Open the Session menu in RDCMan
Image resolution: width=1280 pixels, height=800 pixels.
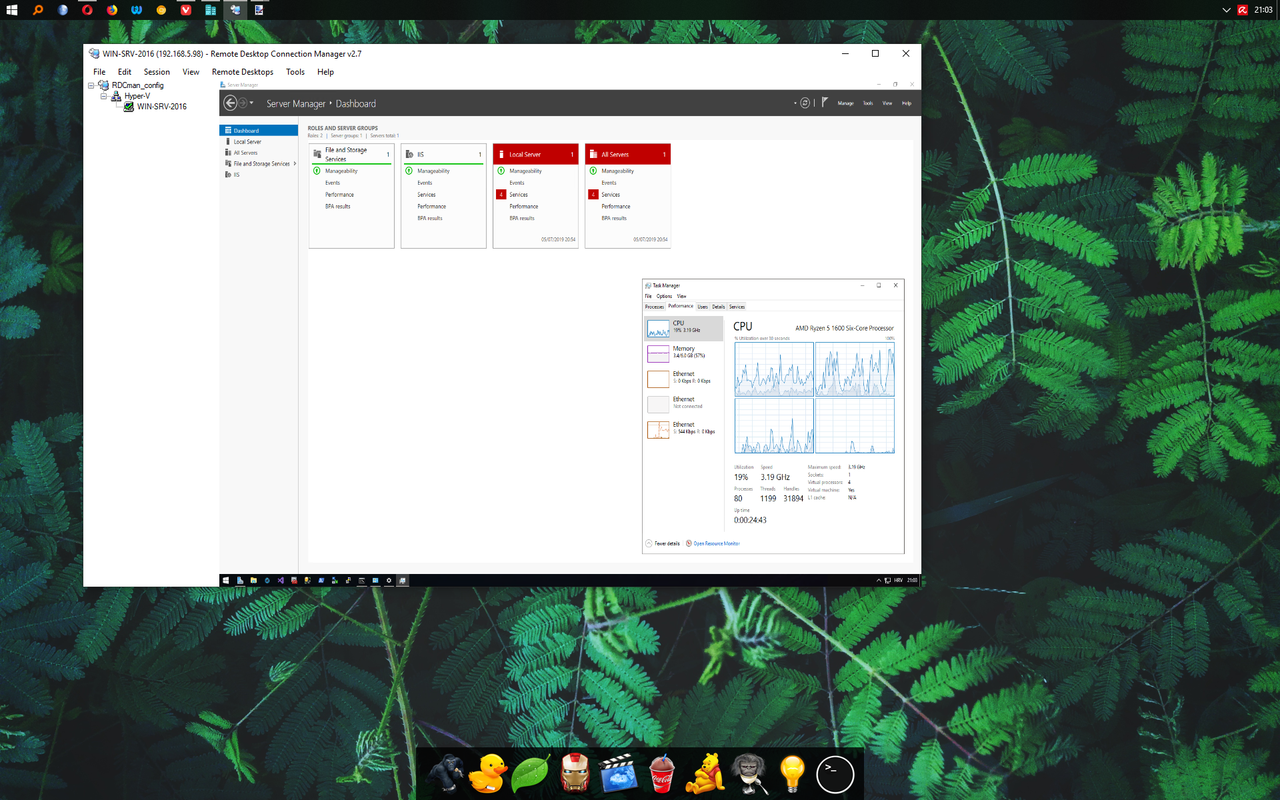[x=157, y=72]
